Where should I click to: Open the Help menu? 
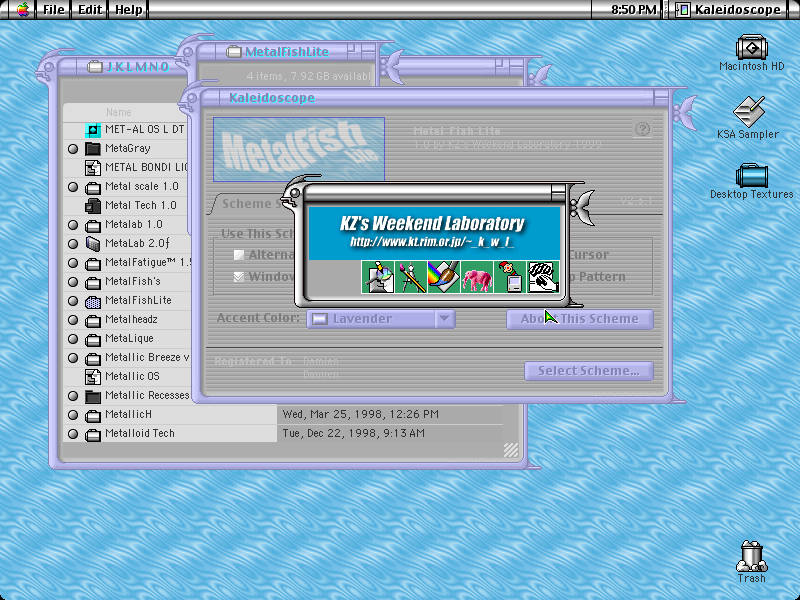click(129, 9)
